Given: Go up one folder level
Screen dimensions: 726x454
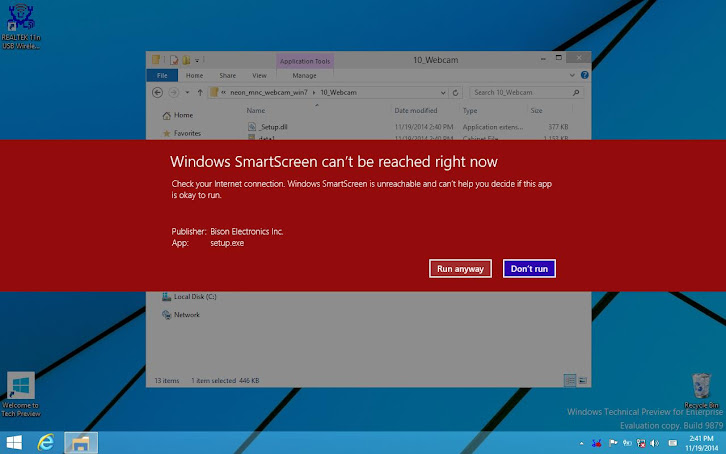Looking at the screenshot, I should (200, 93).
